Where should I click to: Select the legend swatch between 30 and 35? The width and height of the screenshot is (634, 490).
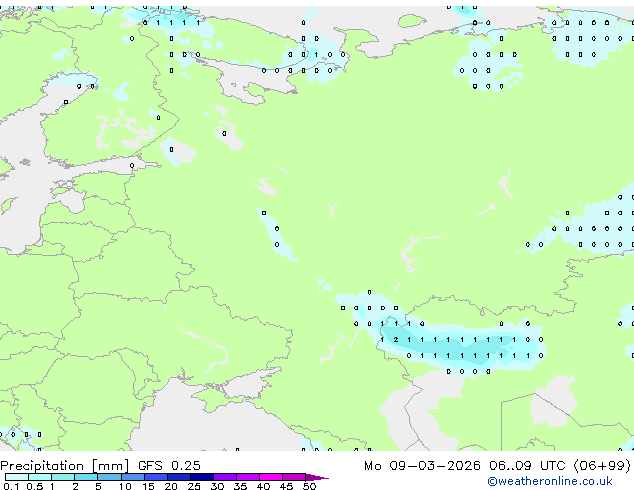click(225, 477)
